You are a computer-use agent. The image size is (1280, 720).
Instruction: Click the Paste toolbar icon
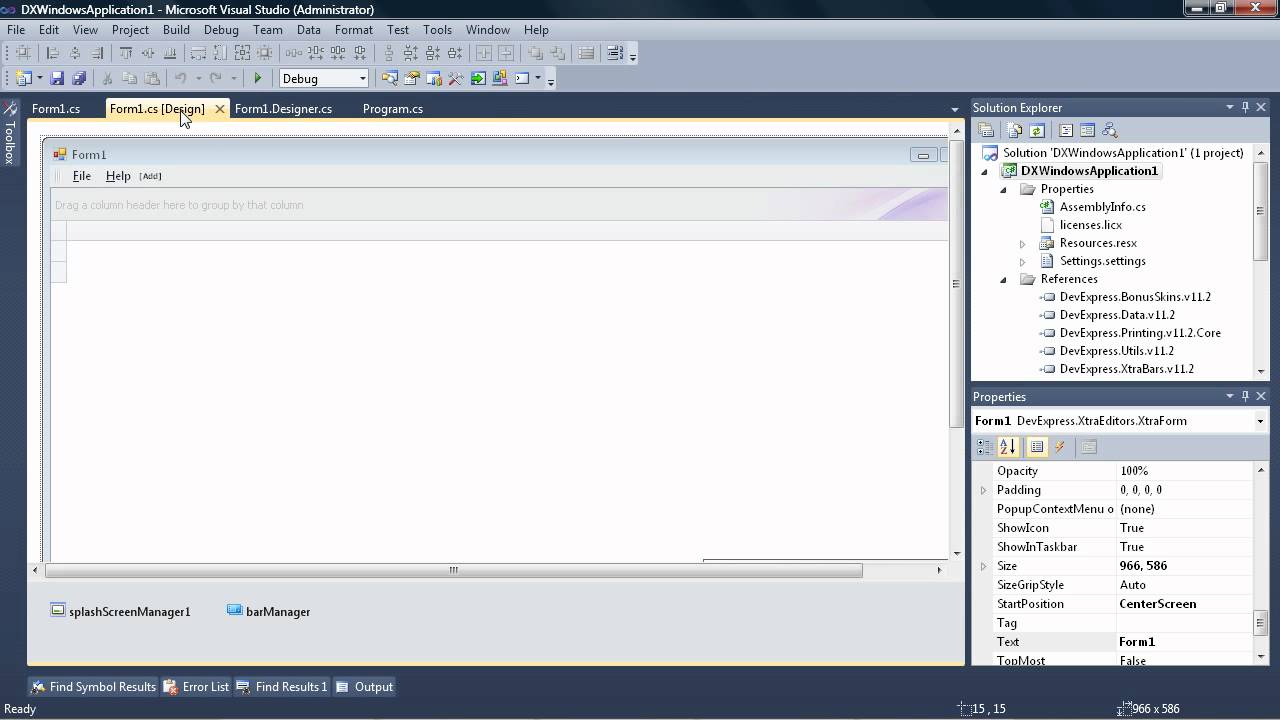click(151, 78)
